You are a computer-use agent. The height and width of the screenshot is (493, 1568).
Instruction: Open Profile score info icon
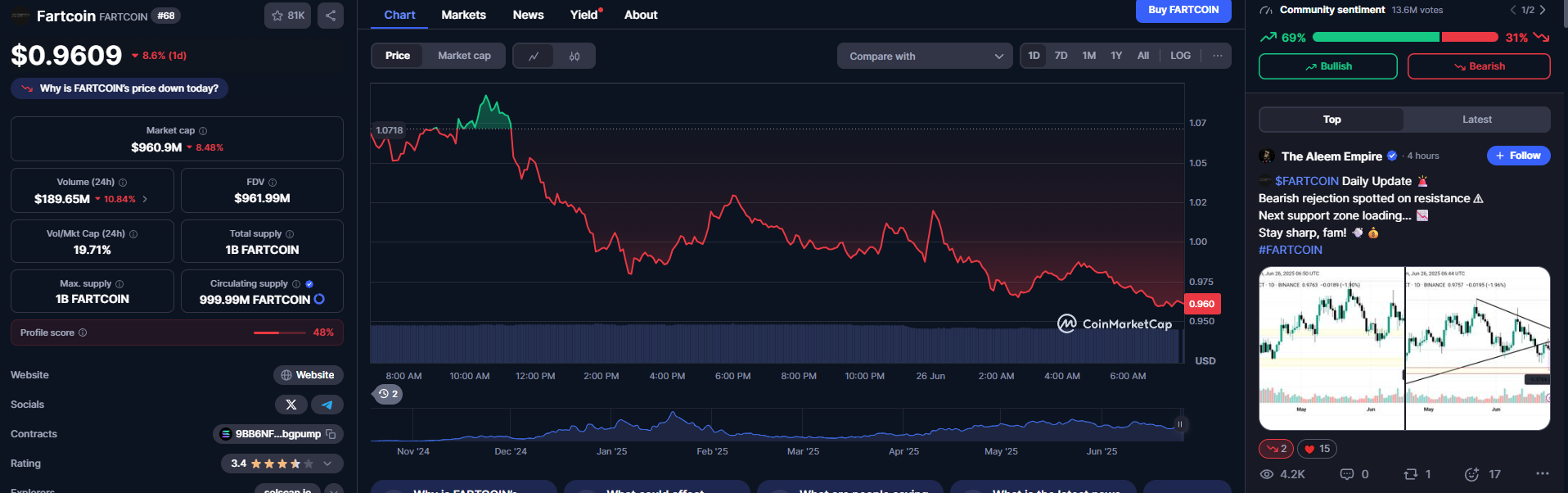[x=83, y=332]
